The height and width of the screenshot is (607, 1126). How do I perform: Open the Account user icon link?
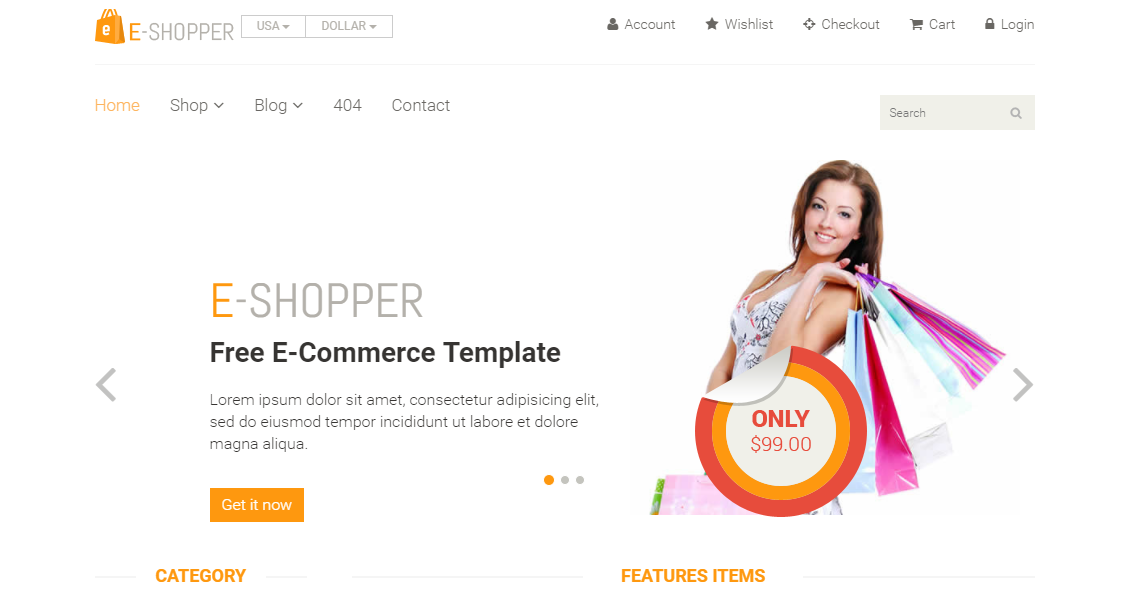click(x=613, y=24)
